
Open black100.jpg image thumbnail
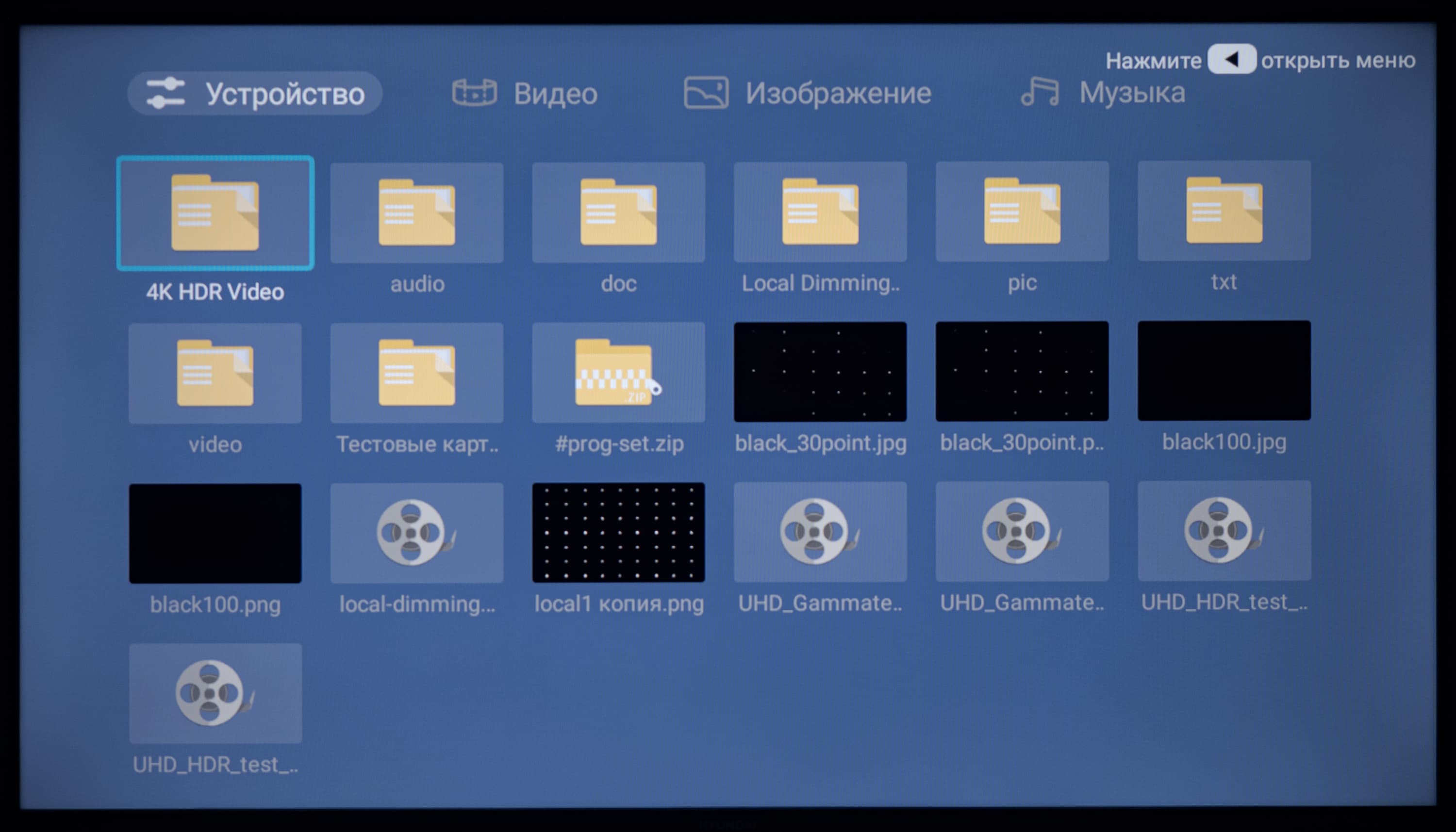coord(1224,370)
